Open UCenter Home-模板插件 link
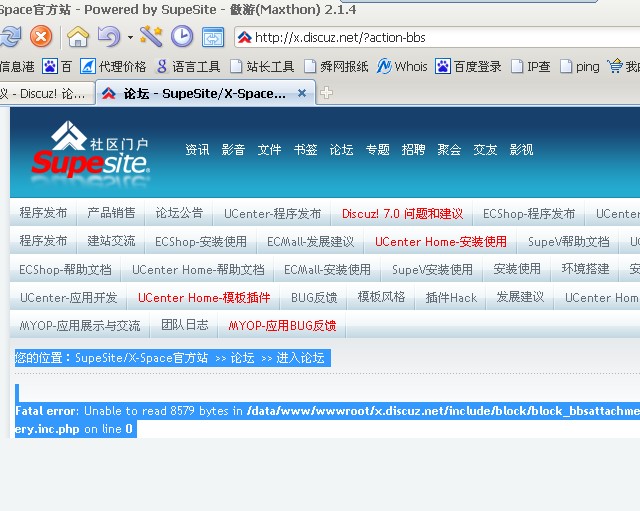Screen dimensions: 640x511 [x=204, y=298]
